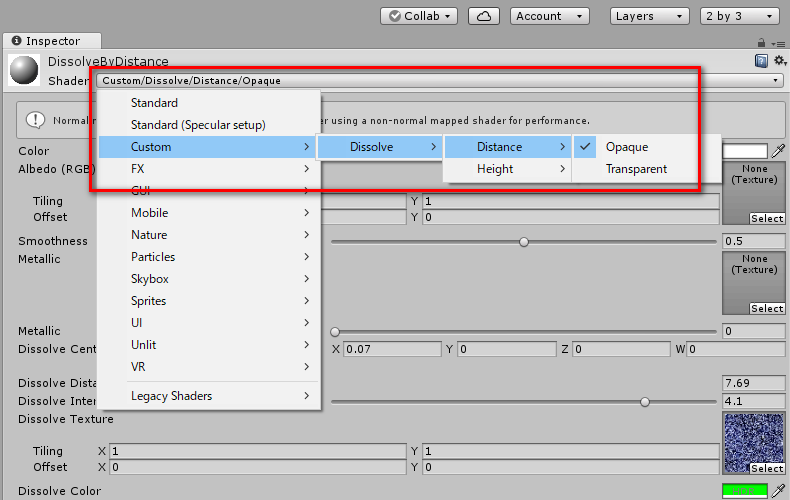This screenshot has width=790, height=500.
Task: Expand the Legacy Shaders submenu
Action: click(x=209, y=396)
